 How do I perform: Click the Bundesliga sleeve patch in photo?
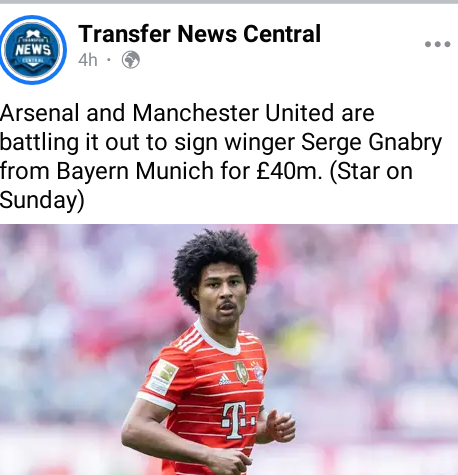[x=162, y=377]
